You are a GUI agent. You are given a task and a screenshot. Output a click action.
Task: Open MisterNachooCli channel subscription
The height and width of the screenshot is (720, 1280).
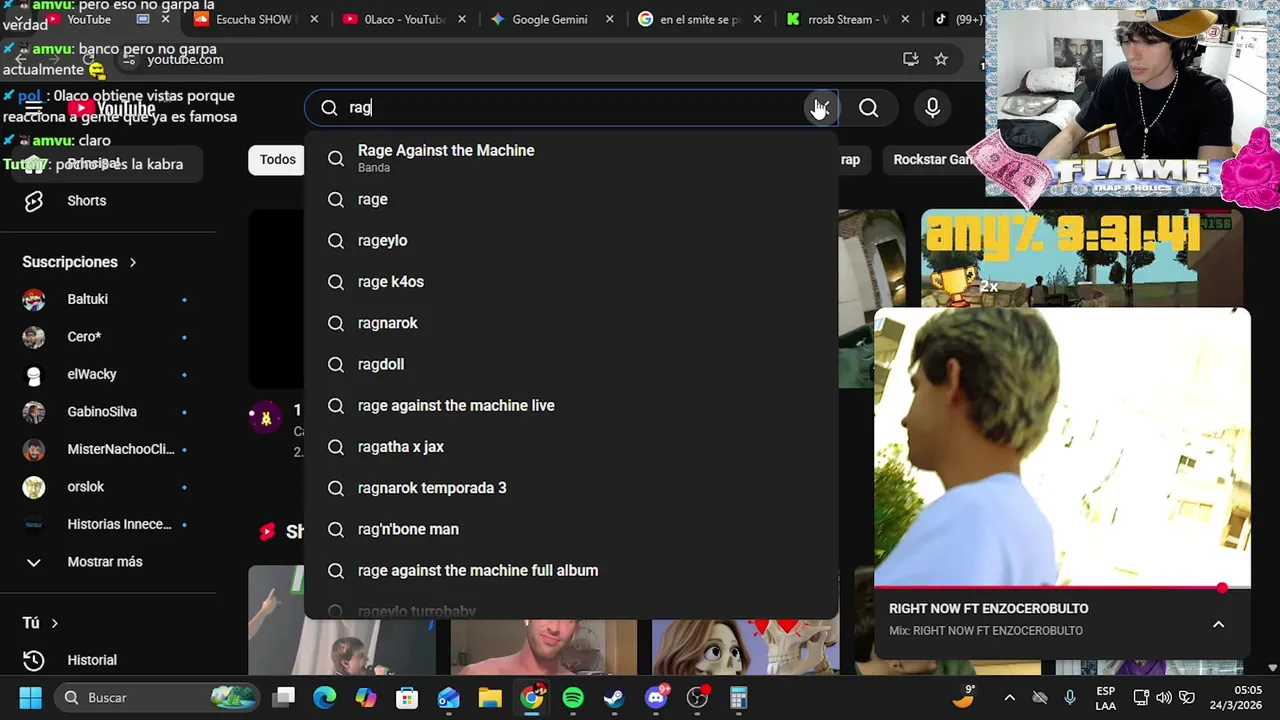pyautogui.click(x=108, y=449)
